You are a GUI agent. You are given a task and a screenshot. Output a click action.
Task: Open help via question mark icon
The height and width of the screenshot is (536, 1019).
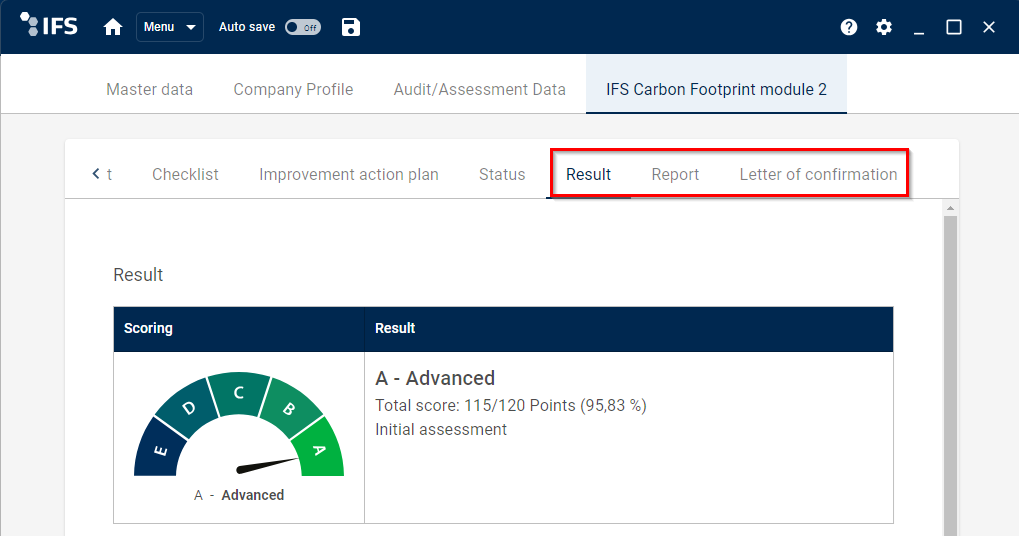click(x=849, y=27)
